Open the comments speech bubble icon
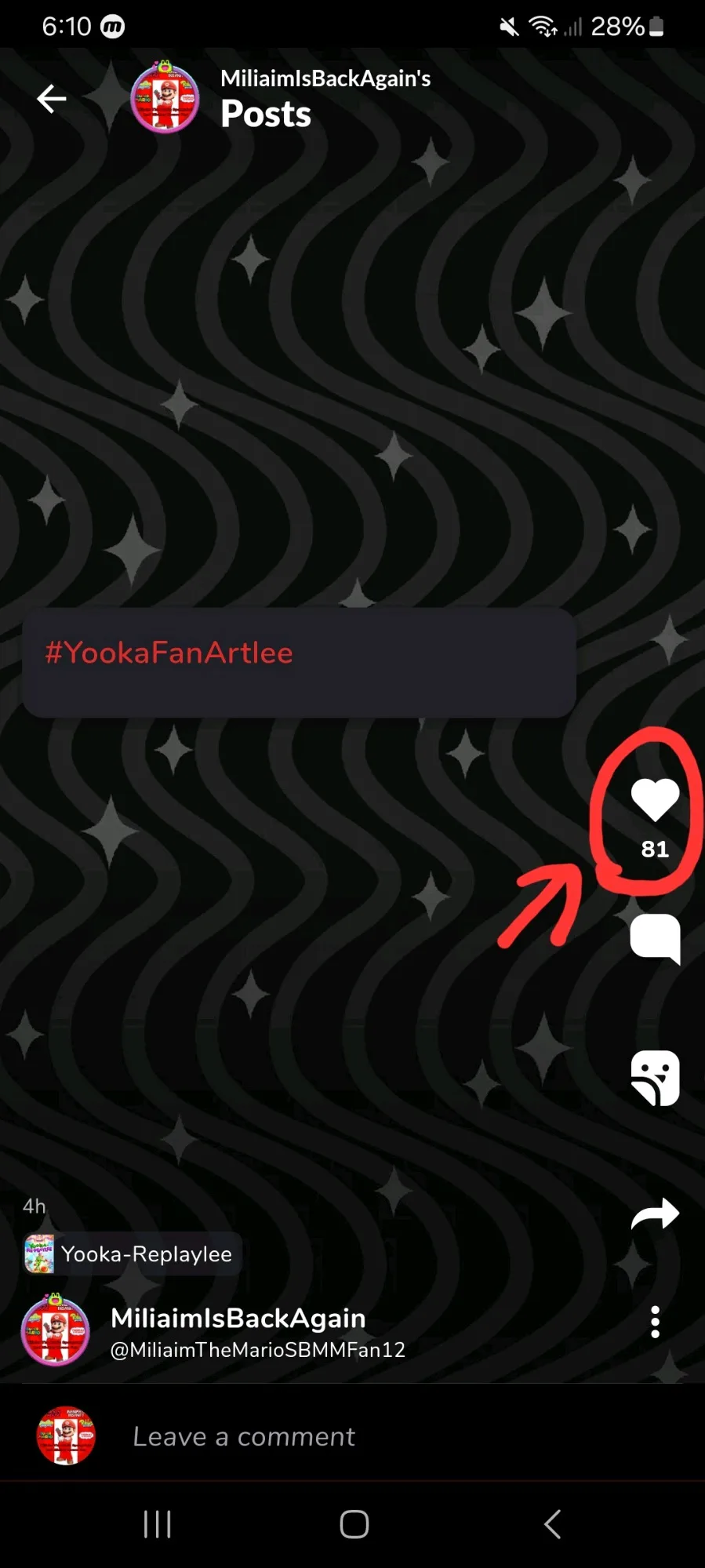This screenshot has width=705, height=1568. pos(655,938)
